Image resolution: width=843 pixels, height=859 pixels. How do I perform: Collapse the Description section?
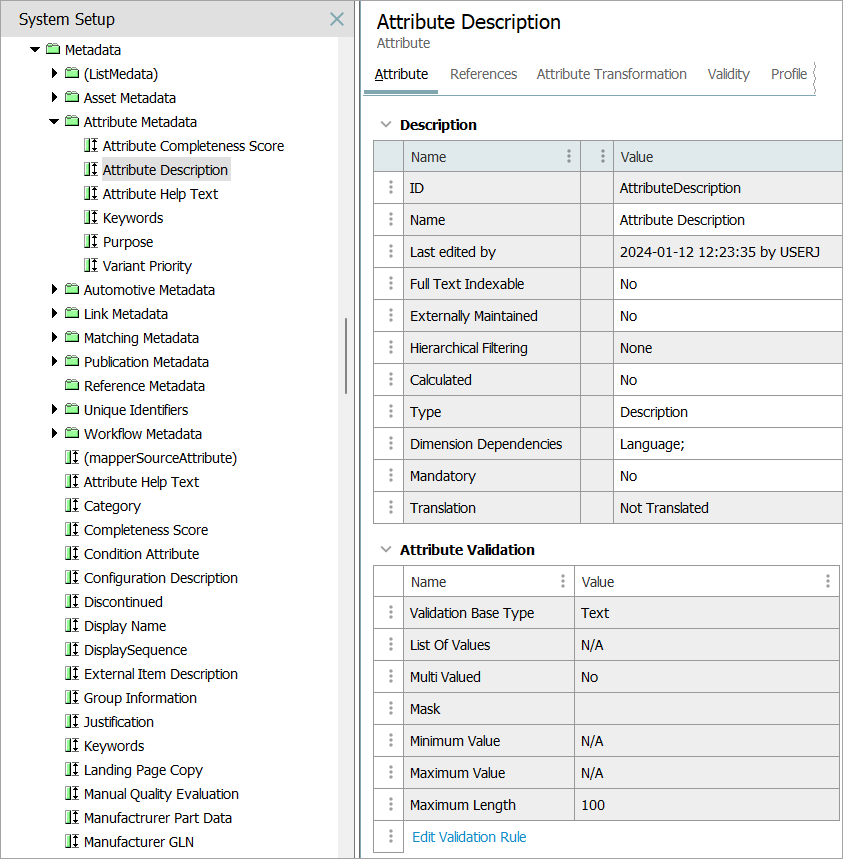(x=385, y=125)
